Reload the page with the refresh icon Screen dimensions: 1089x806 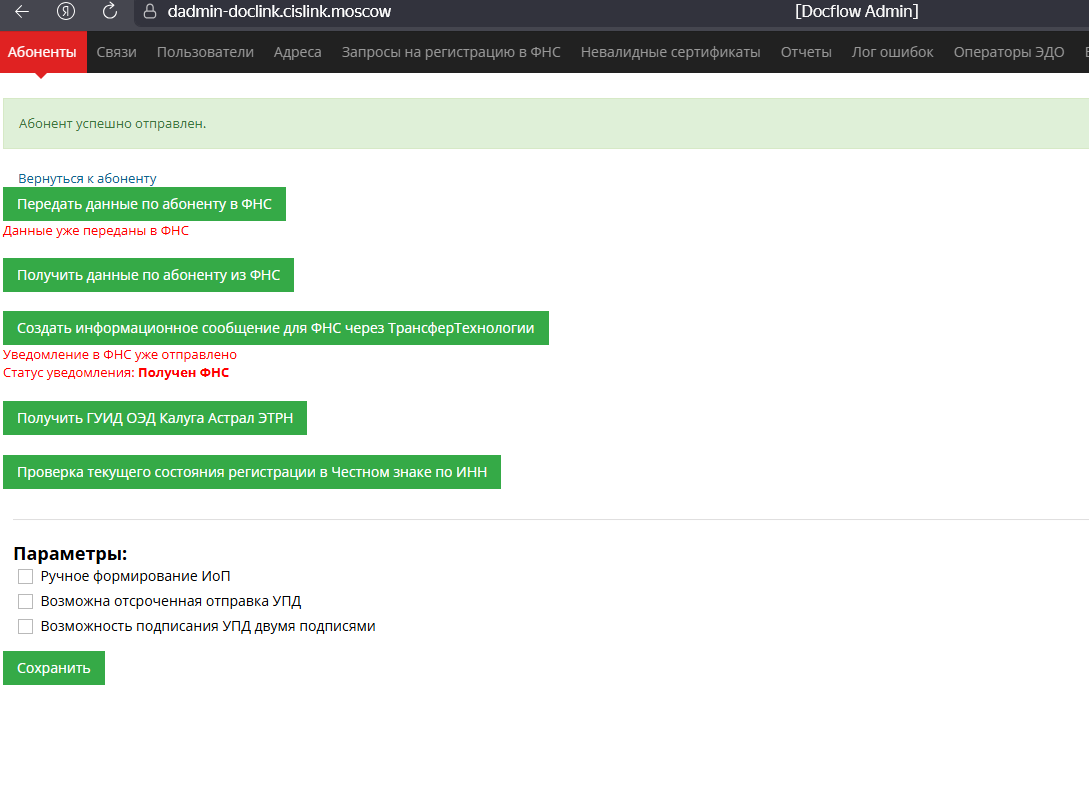[x=109, y=11]
